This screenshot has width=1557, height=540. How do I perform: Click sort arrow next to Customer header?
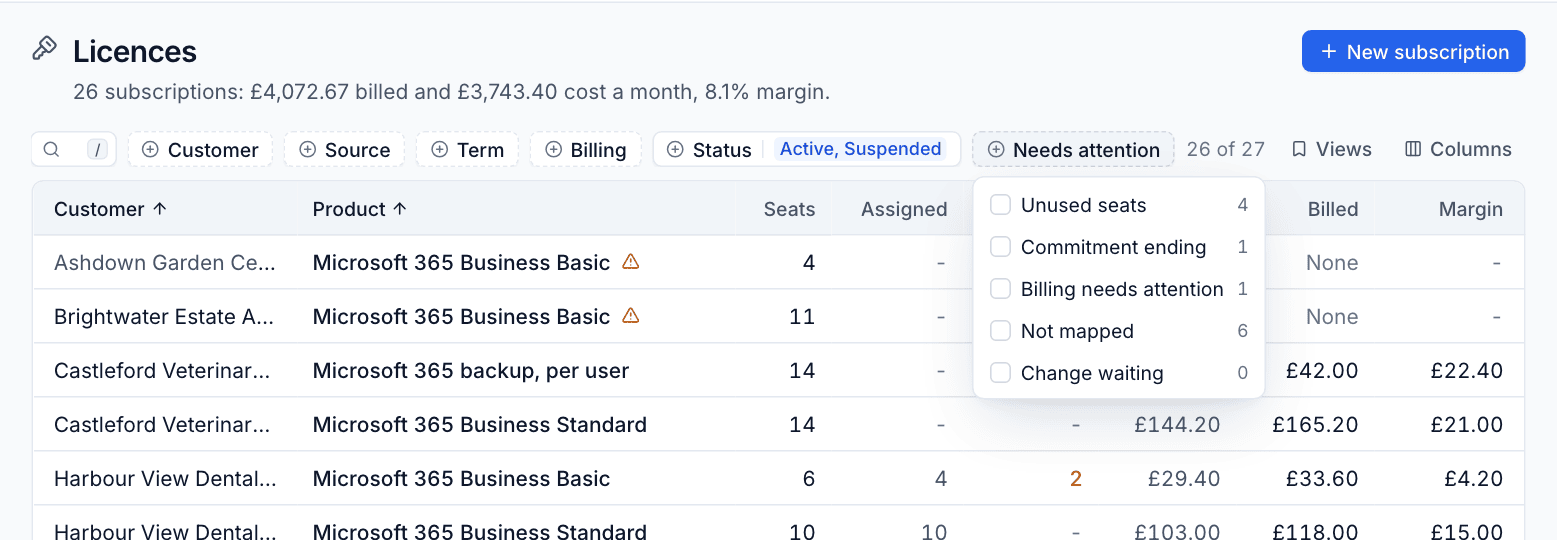pos(160,208)
